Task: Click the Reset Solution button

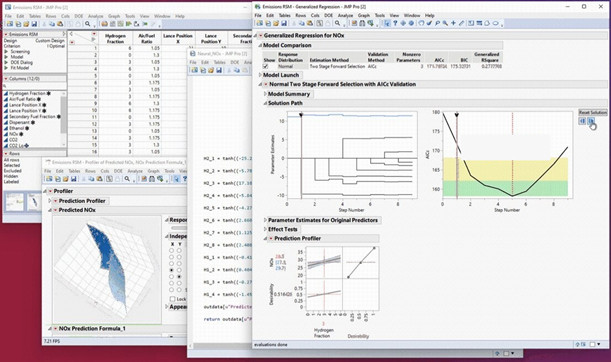Action: (592, 112)
